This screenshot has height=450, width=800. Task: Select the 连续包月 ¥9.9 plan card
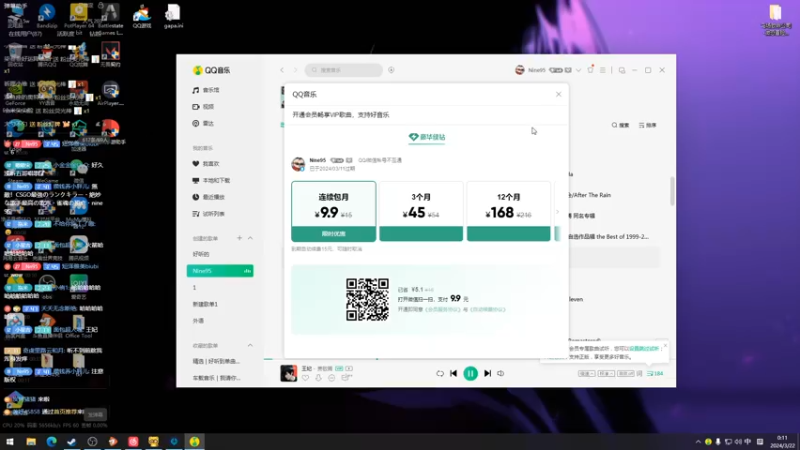[334, 211]
